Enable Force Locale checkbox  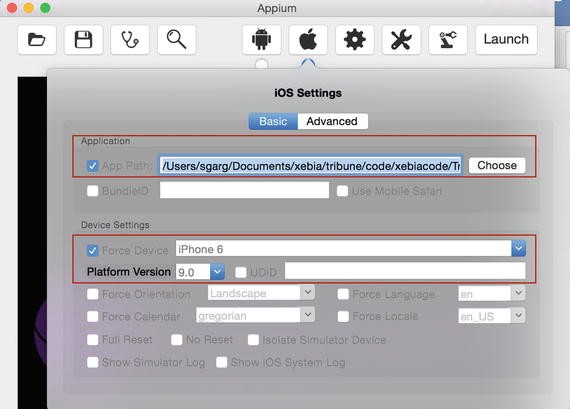coord(343,316)
